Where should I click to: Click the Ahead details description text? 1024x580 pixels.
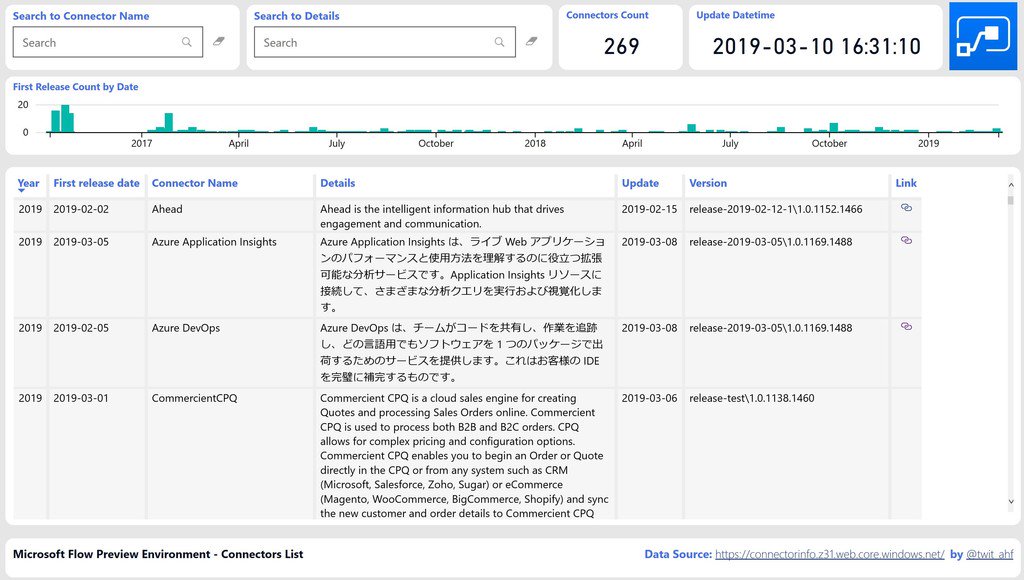pyautogui.click(x=442, y=216)
